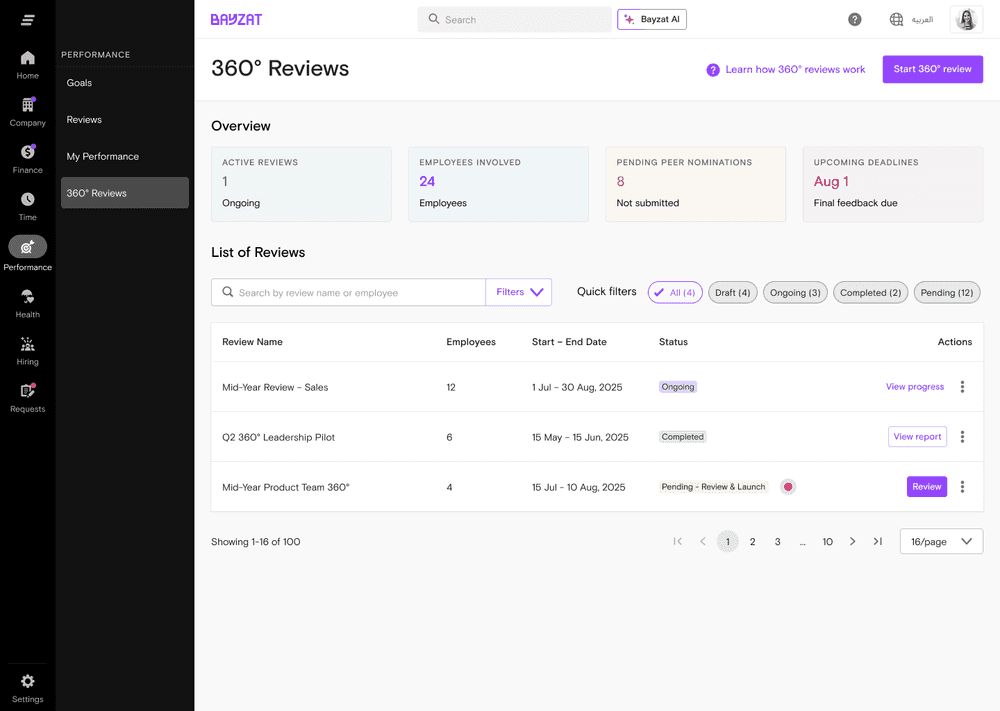Switch language to العربية
The width and height of the screenshot is (1000, 711).
pos(912,19)
